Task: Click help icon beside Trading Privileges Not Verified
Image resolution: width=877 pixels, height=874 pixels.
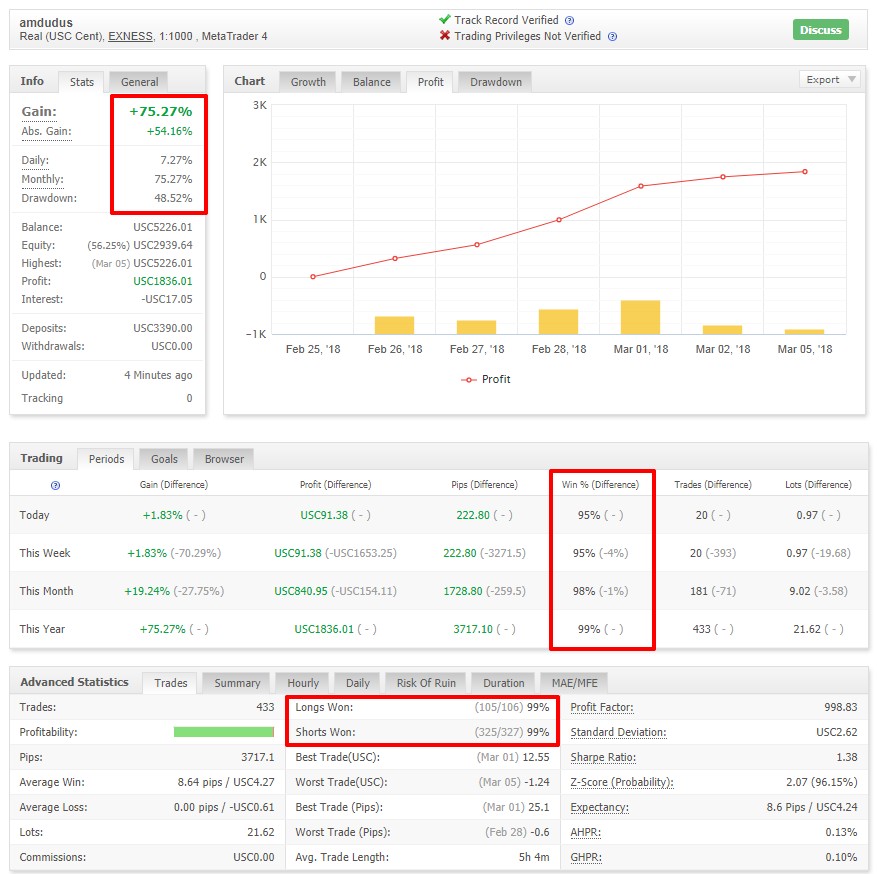Action: click(x=612, y=37)
